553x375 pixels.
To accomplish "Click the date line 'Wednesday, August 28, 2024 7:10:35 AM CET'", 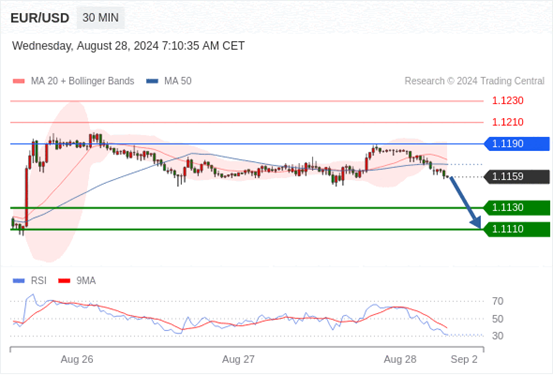I will pyautogui.click(x=128, y=46).
